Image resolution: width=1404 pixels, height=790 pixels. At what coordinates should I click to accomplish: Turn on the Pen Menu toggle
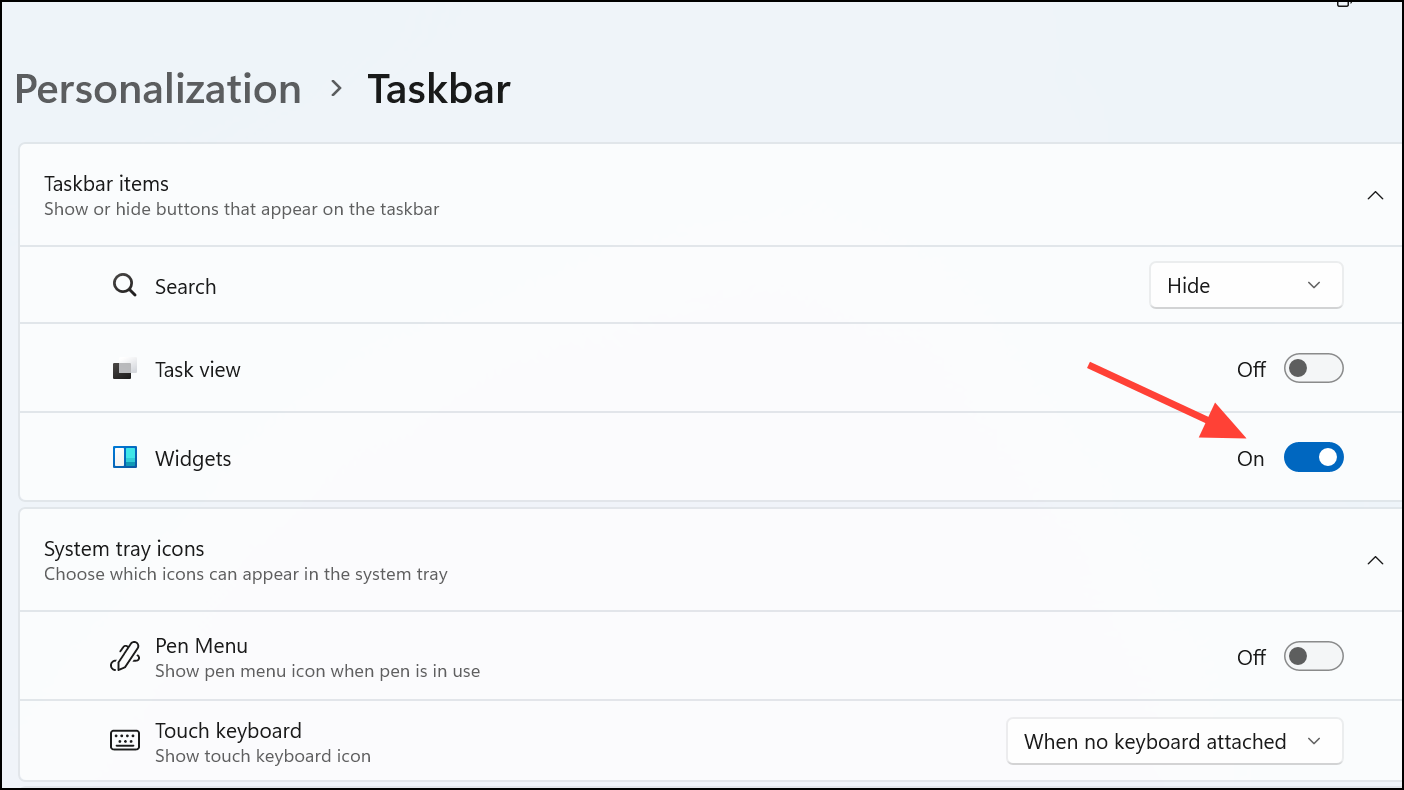[x=1313, y=656]
